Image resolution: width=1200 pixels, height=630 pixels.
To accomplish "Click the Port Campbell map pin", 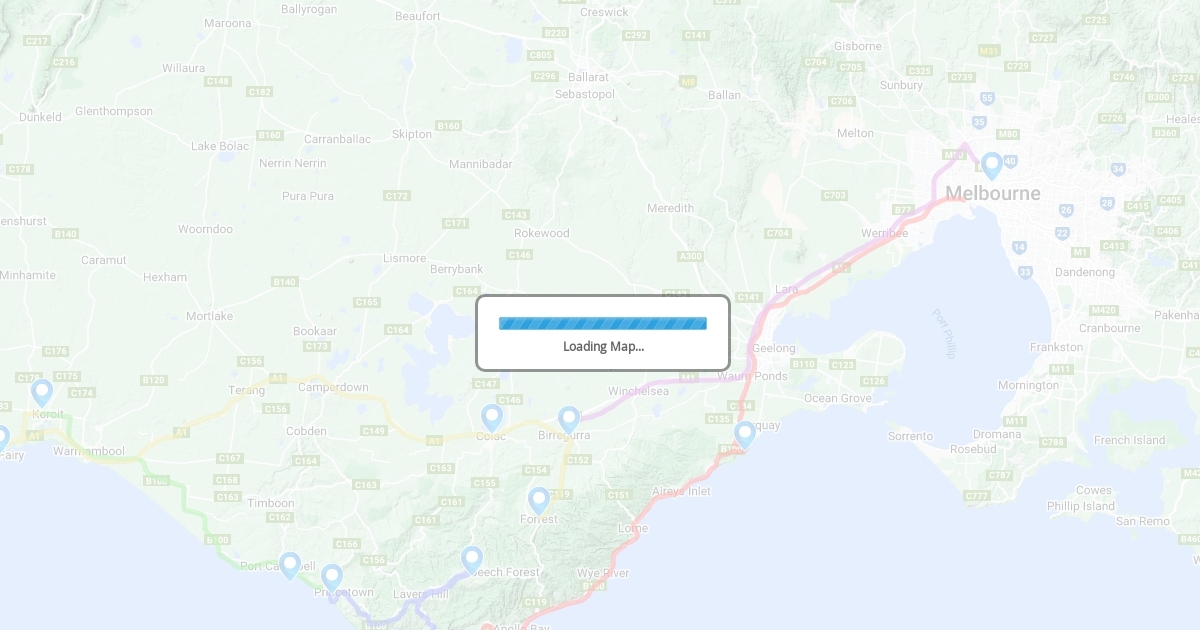I will coord(290,566).
